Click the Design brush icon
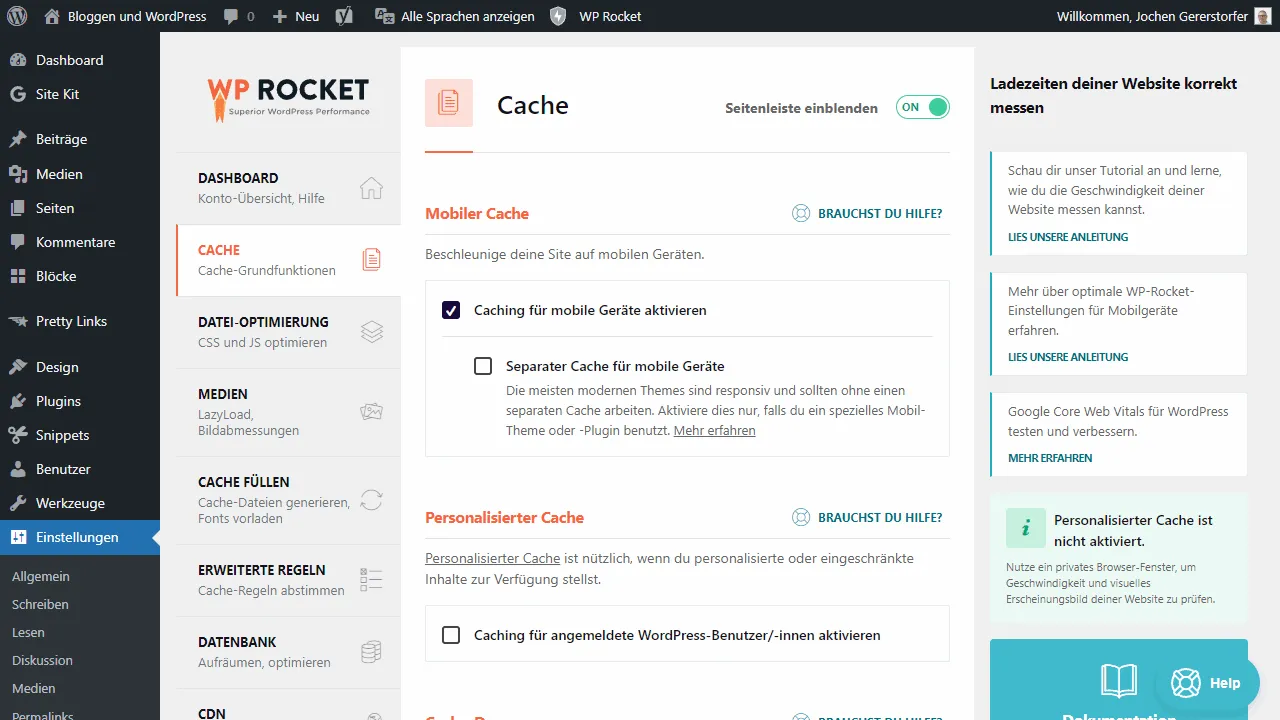 [18, 367]
